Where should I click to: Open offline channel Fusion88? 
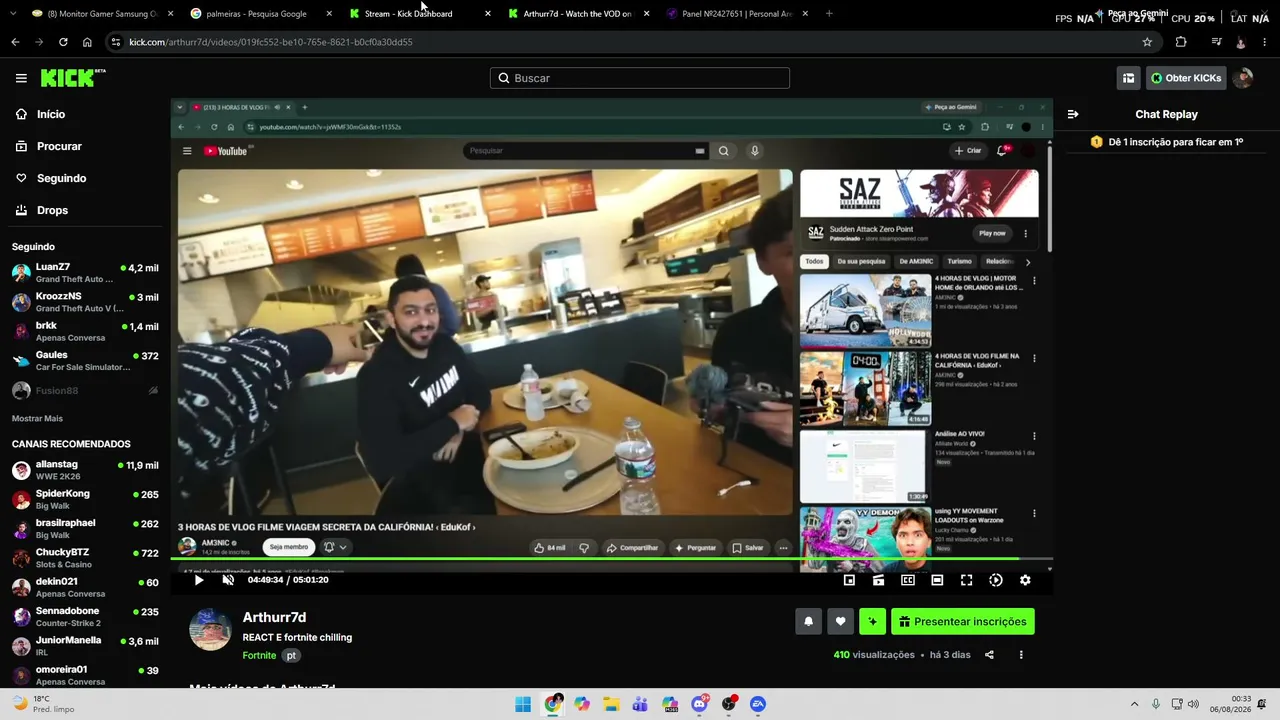tap(85, 390)
